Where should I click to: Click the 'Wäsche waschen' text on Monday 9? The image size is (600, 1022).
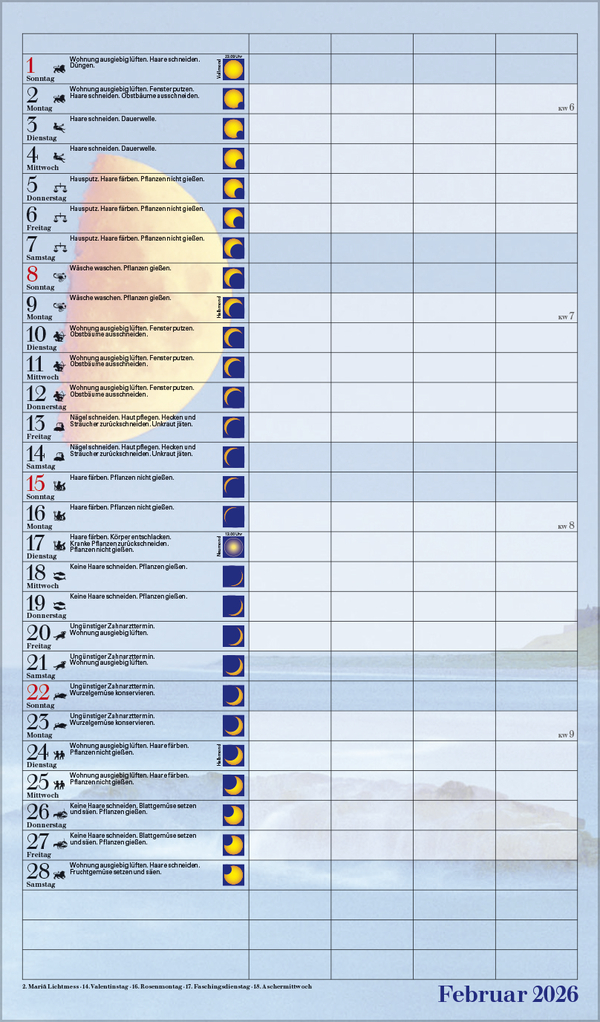(x=96, y=298)
